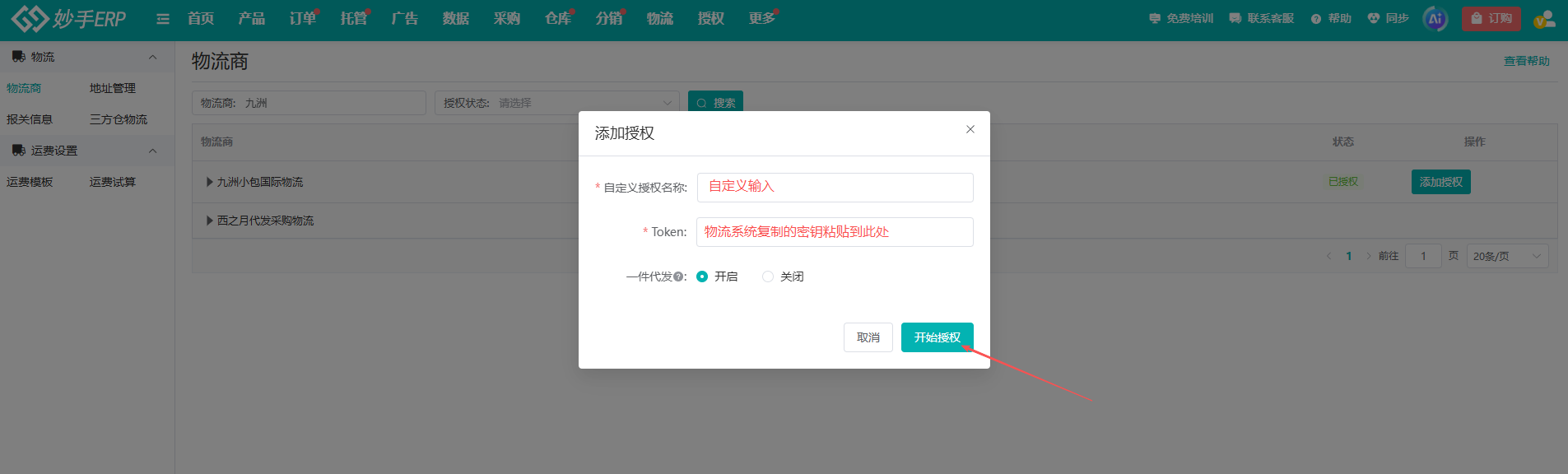The width and height of the screenshot is (1568, 474).
Task: Select 运费试算 in the sidebar
Action: (x=113, y=182)
